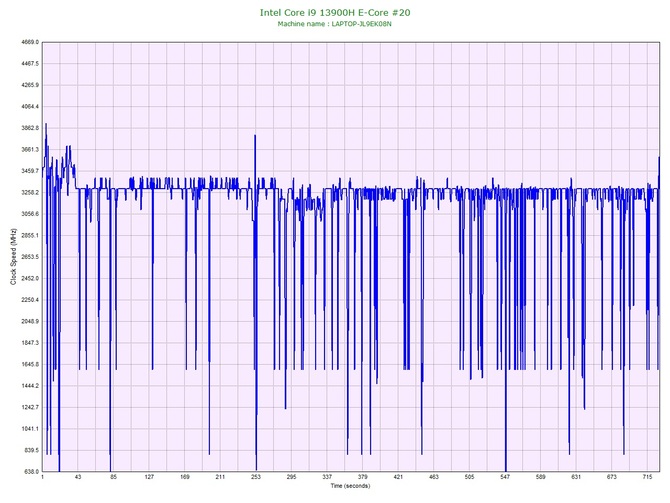
Task: Click the x-axis tick label 211
Action: pyautogui.click(x=220, y=477)
